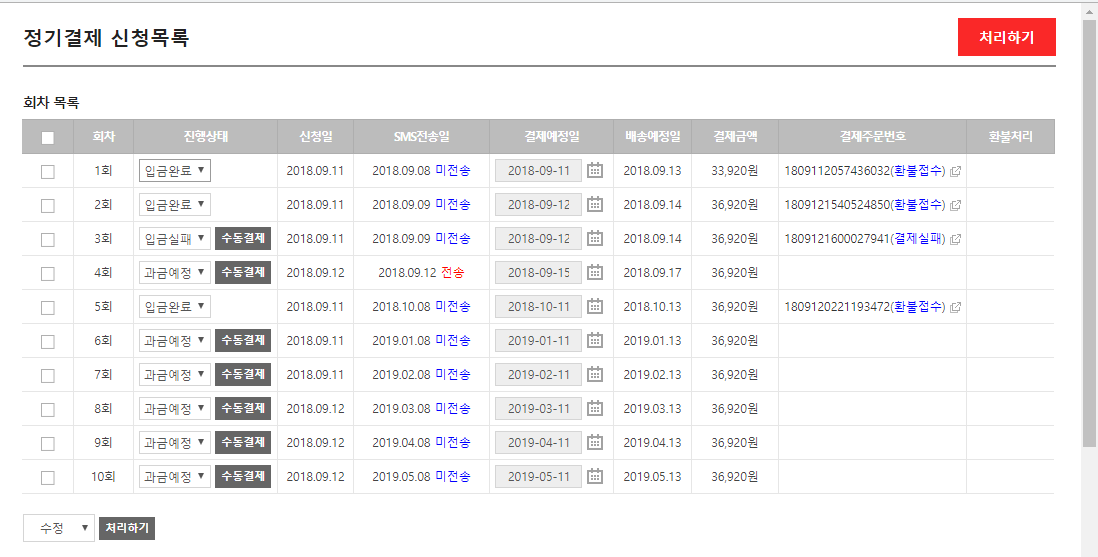
Task: Open external link icon for order 1809121600027941
Action: [955, 239]
